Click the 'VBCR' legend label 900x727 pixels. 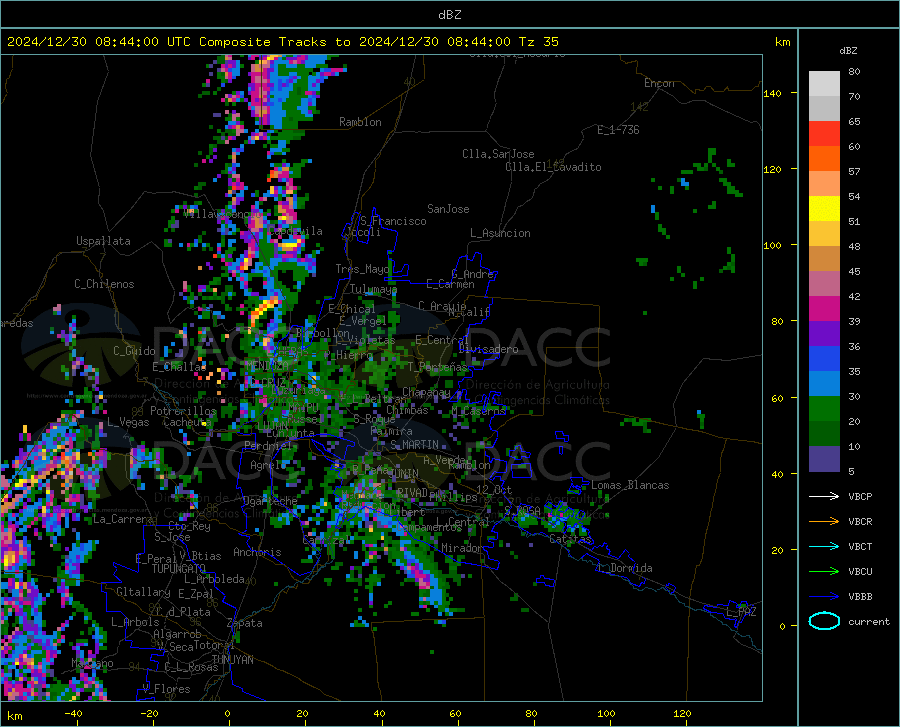pos(860,522)
